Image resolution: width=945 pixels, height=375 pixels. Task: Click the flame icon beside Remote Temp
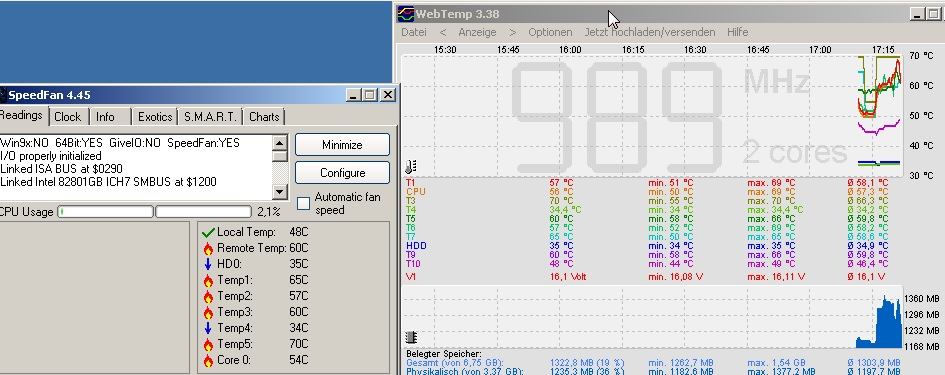(x=209, y=248)
